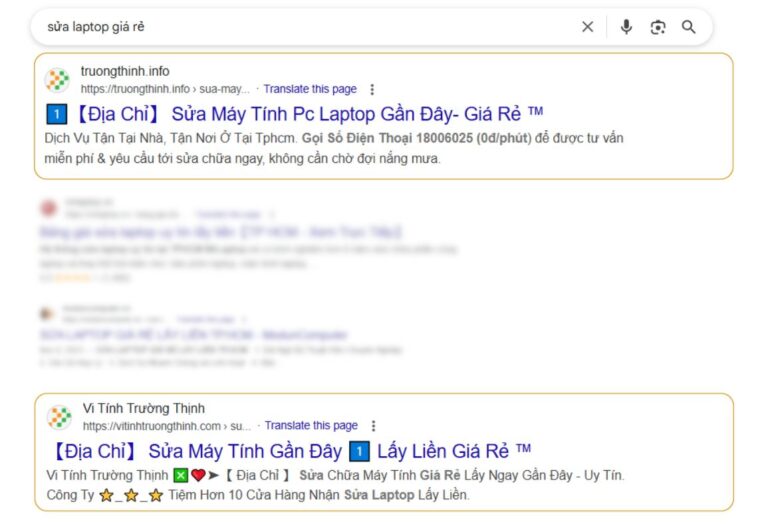
Task: Start voice search with the microphone icon
Action: (x=626, y=27)
